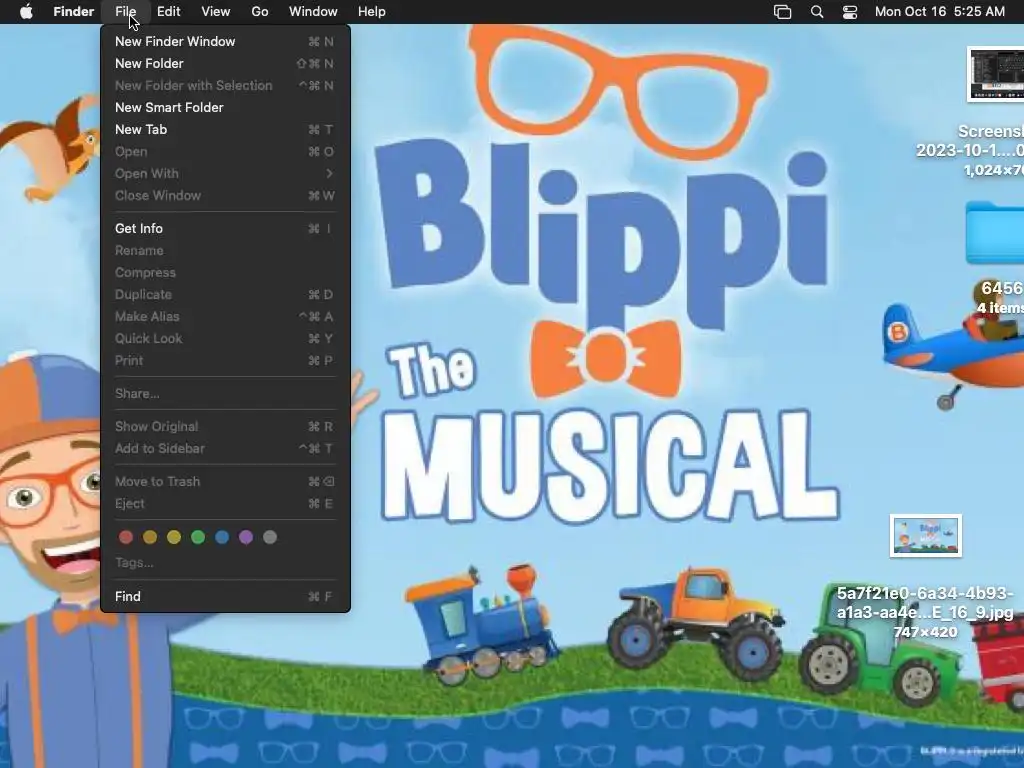Image resolution: width=1024 pixels, height=768 pixels.
Task: Click the dimmed Compress menu item
Action: pyautogui.click(x=225, y=272)
